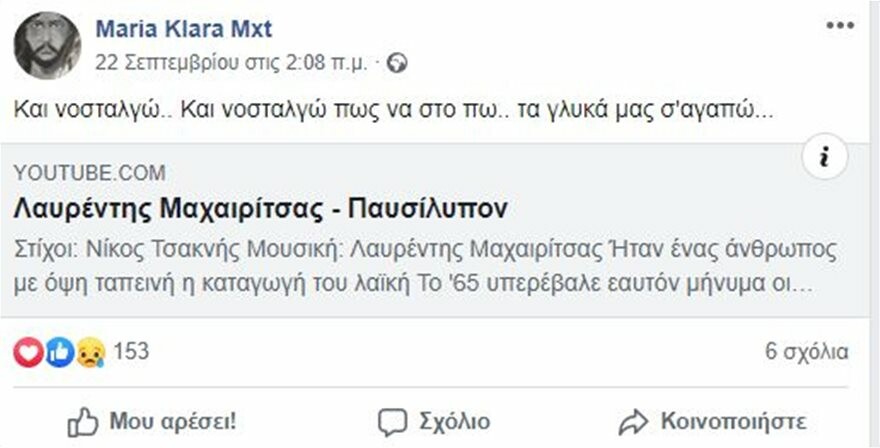Click the blue thumbs-up reaction icon

click(59, 352)
